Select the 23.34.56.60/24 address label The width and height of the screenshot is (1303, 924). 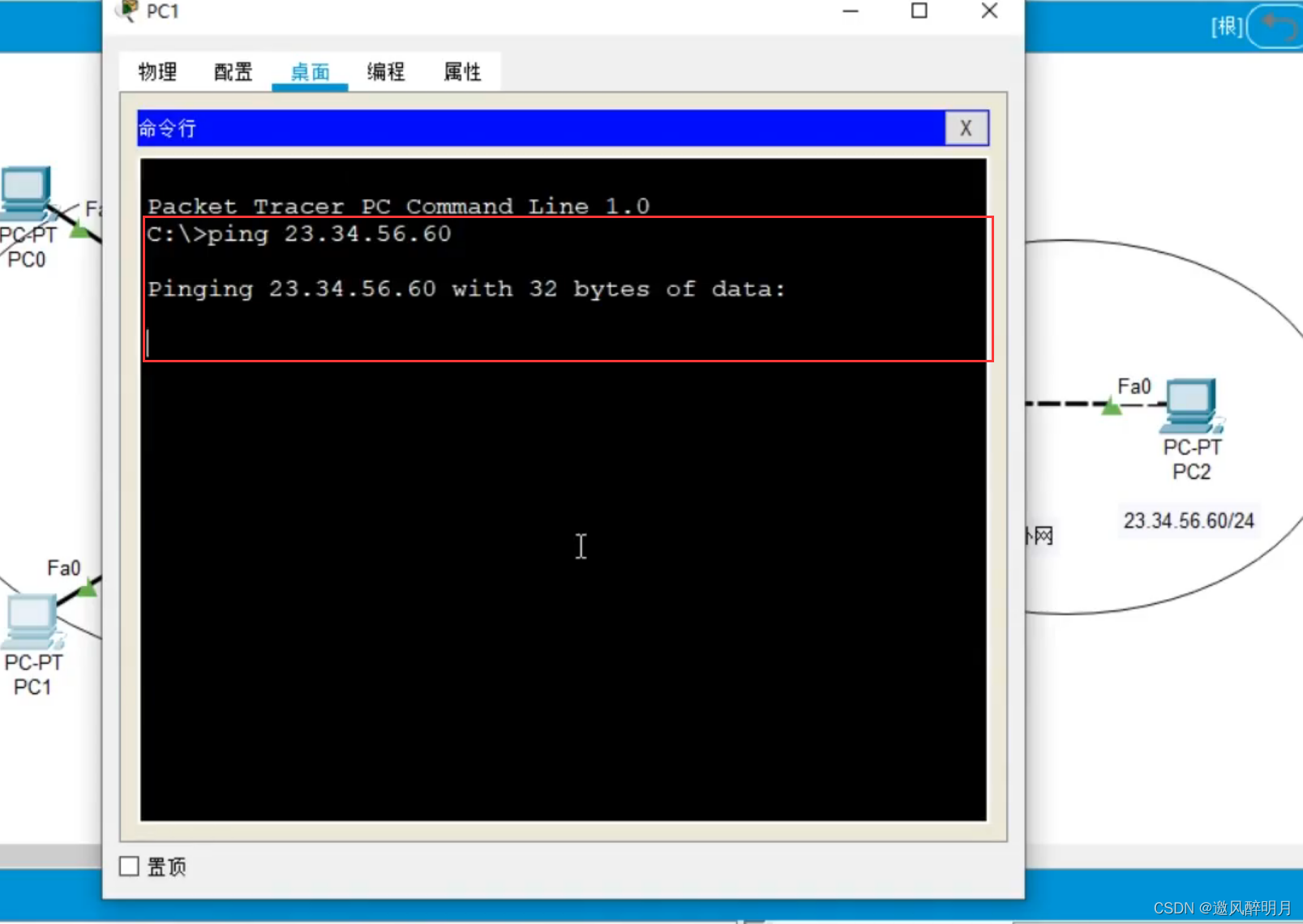[x=1188, y=520]
